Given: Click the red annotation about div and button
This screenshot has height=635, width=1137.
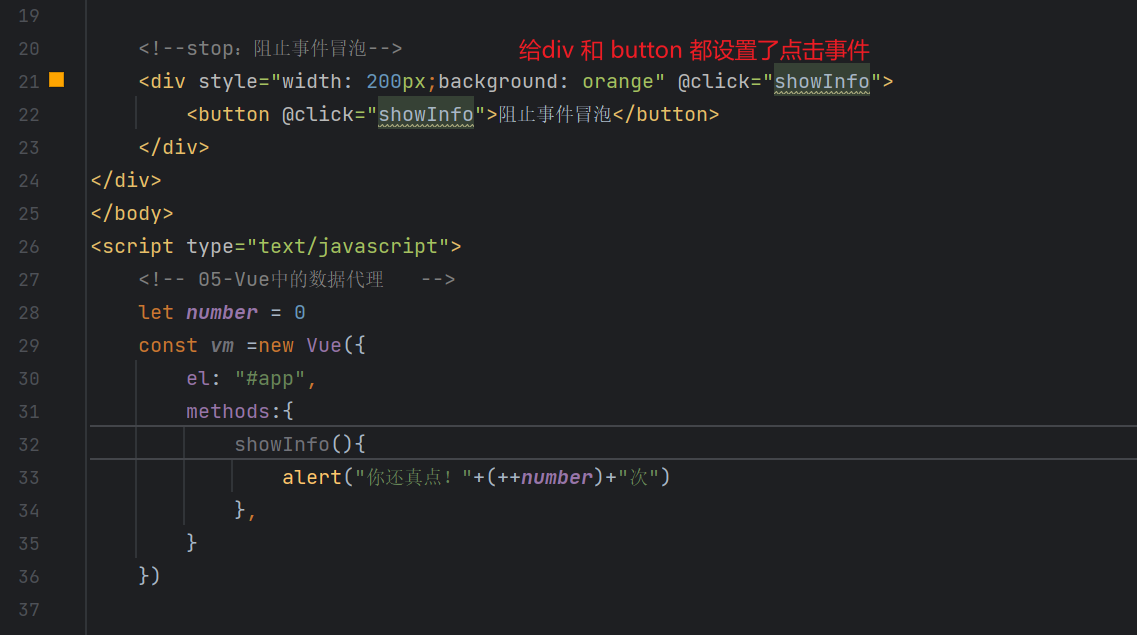Looking at the screenshot, I should 694,50.
